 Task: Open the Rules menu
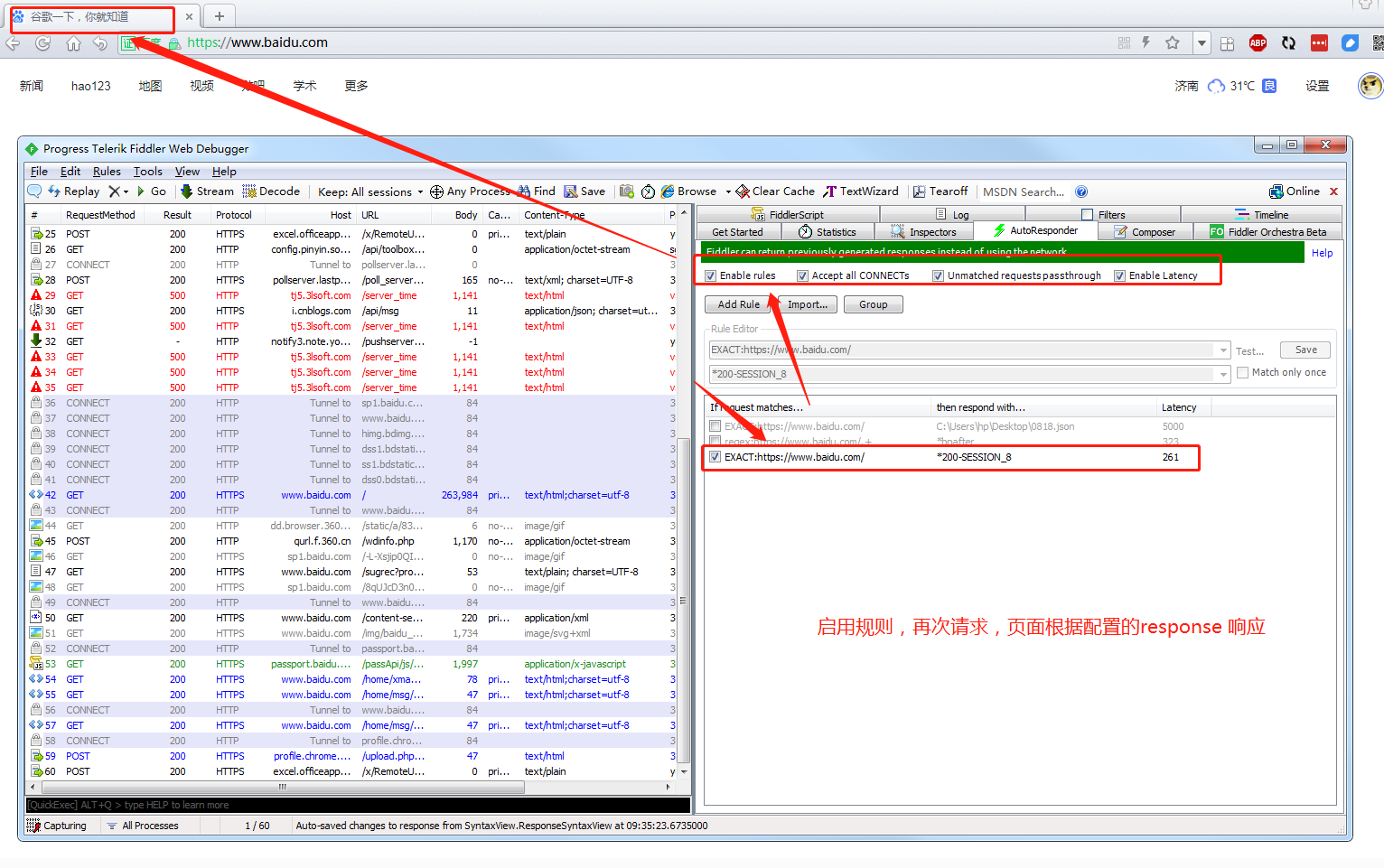pyautogui.click(x=107, y=172)
